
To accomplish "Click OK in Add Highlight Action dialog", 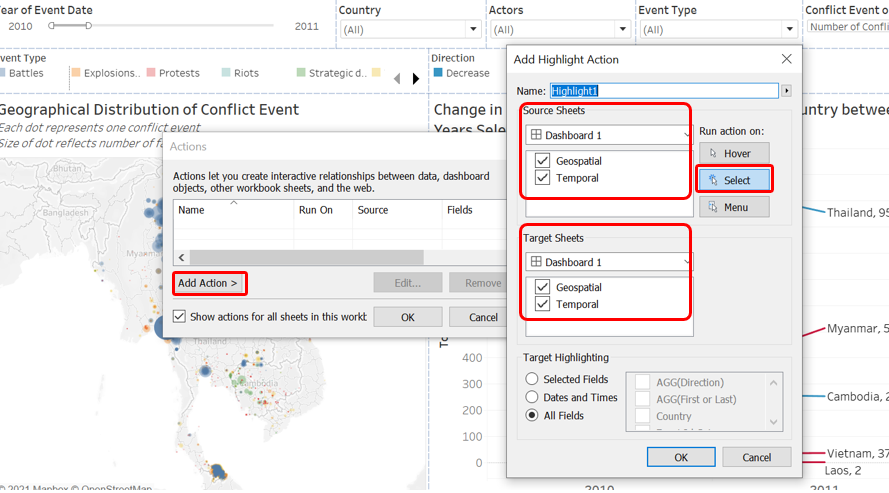I will click(680, 457).
